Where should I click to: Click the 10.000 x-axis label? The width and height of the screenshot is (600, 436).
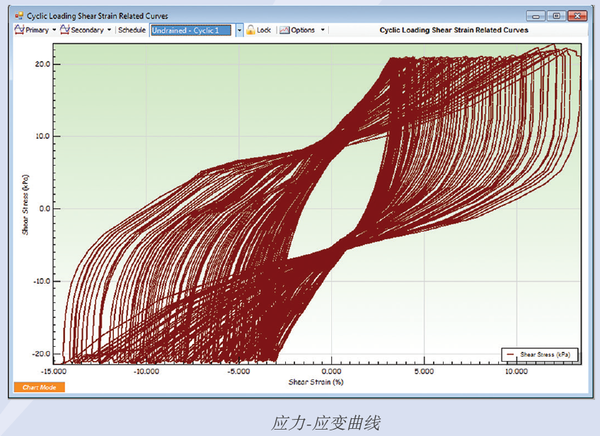pyautogui.click(x=516, y=371)
